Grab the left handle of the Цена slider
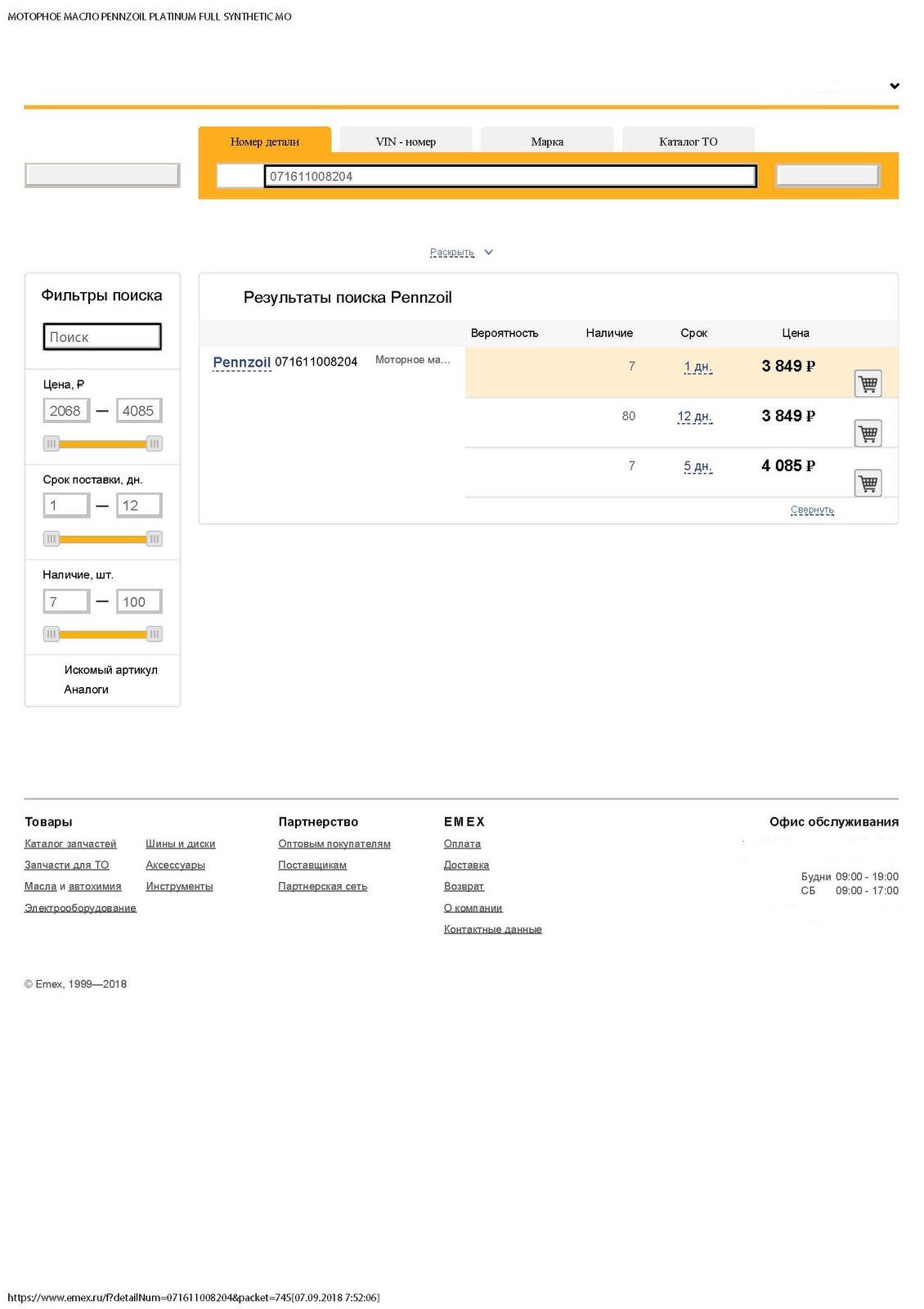The width and height of the screenshot is (924, 1309). [x=52, y=443]
